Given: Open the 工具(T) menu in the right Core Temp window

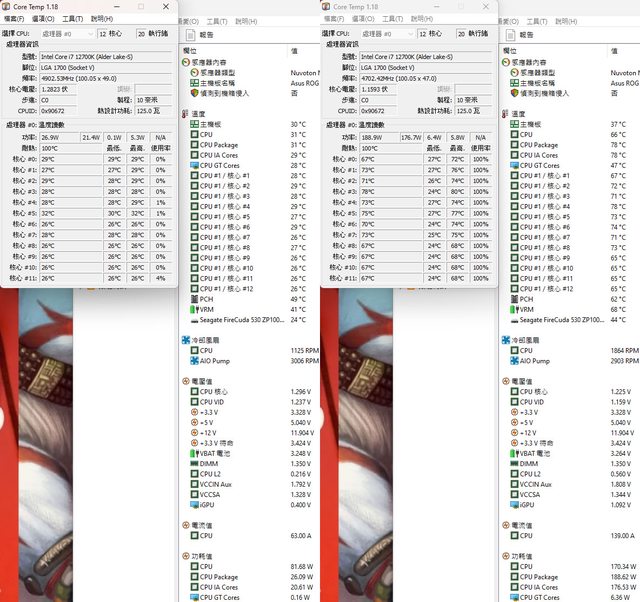Looking at the screenshot, I should (x=392, y=19).
